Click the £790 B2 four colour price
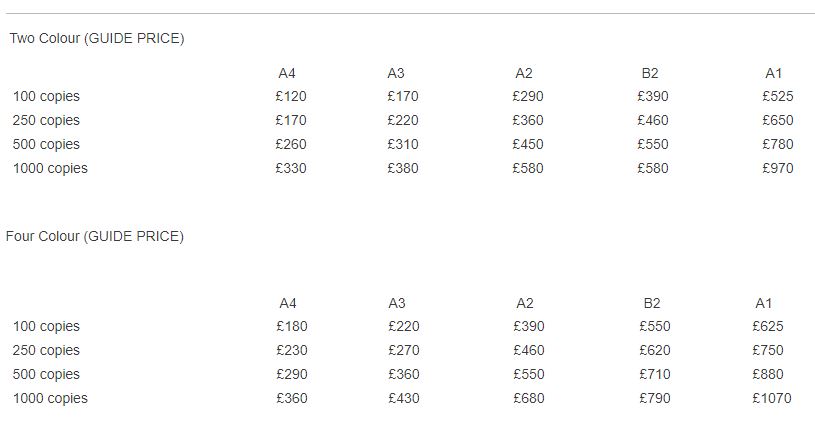815x429 pixels. (x=655, y=398)
